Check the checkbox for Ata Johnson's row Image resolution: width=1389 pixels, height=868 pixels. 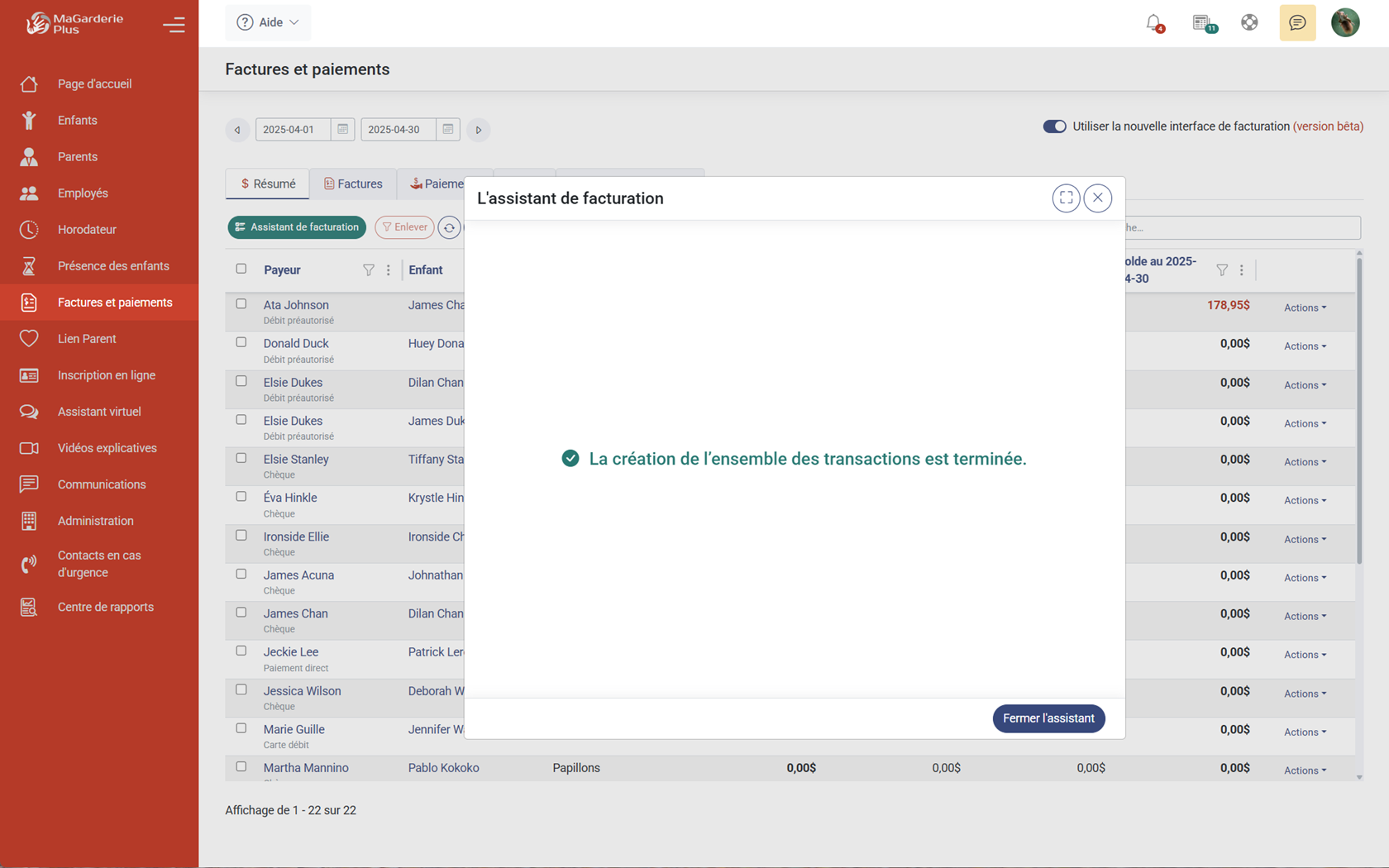click(241, 303)
